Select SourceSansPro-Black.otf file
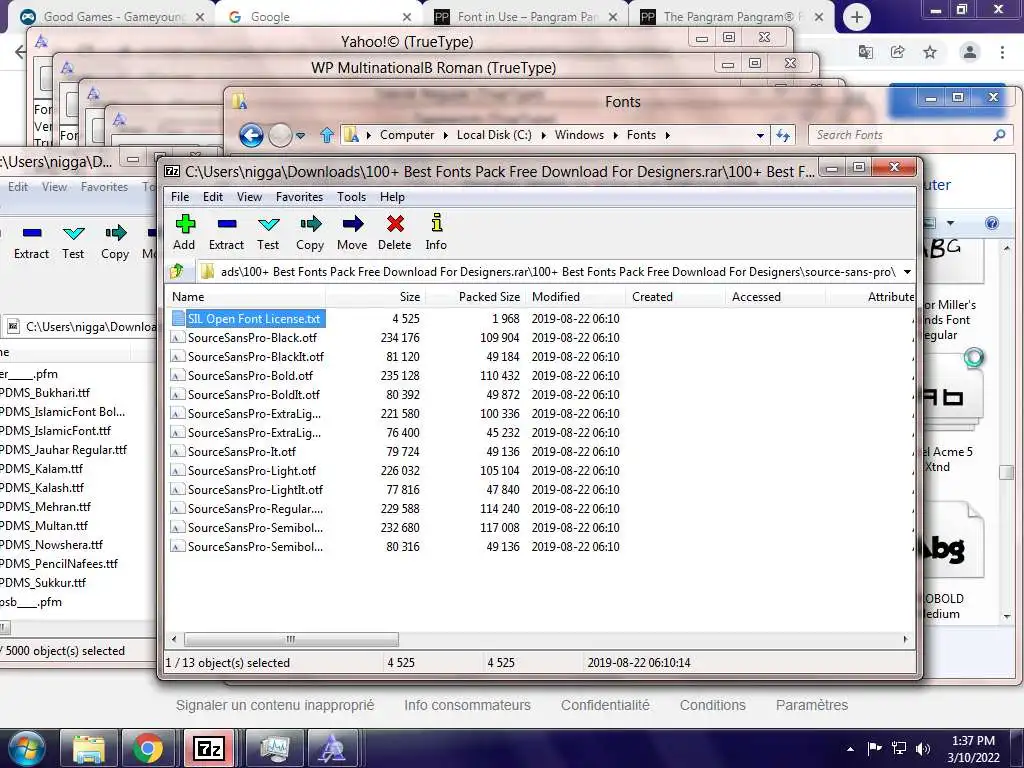The image size is (1024, 768). [252, 338]
